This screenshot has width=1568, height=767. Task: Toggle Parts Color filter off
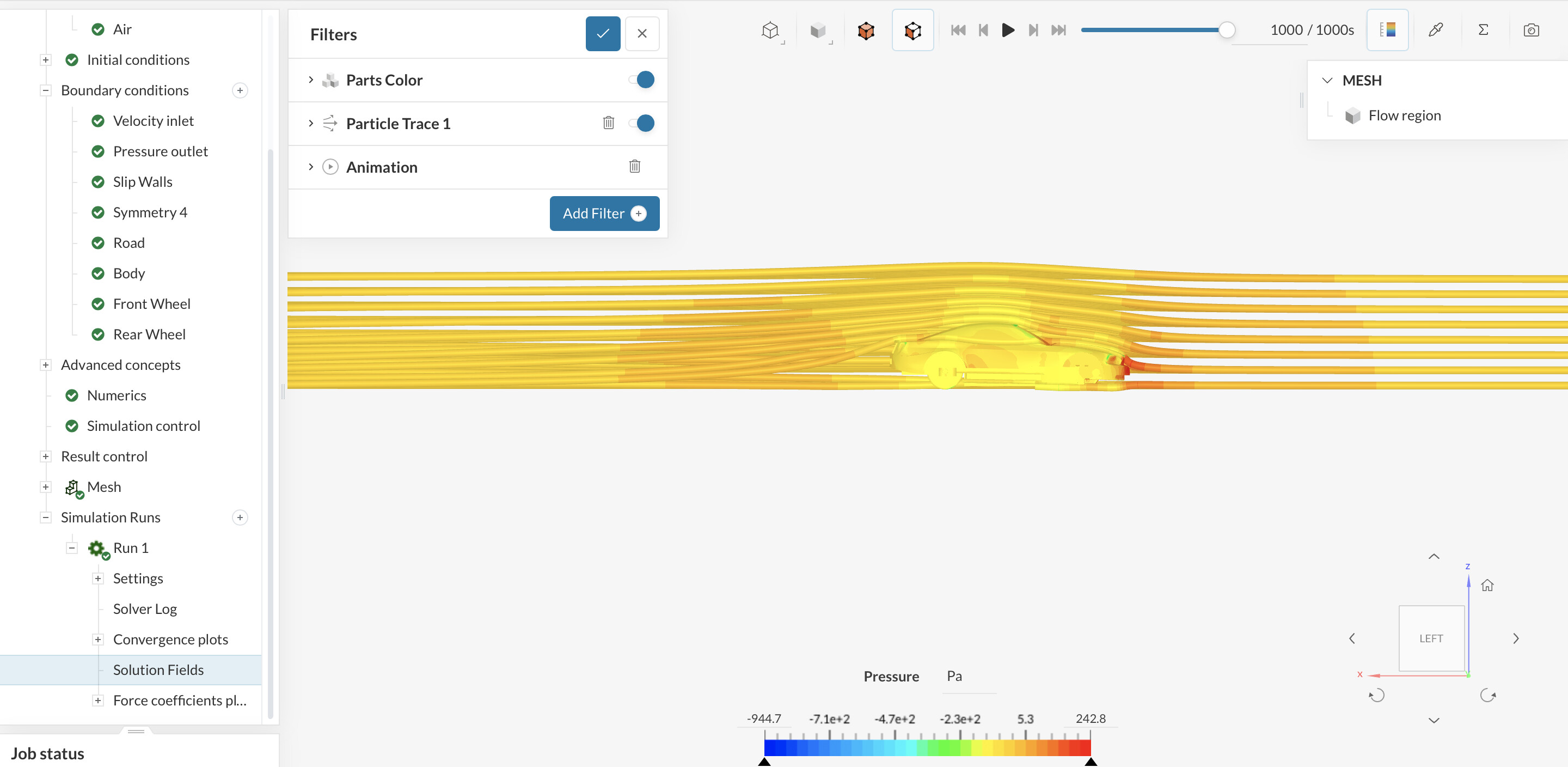(x=642, y=80)
